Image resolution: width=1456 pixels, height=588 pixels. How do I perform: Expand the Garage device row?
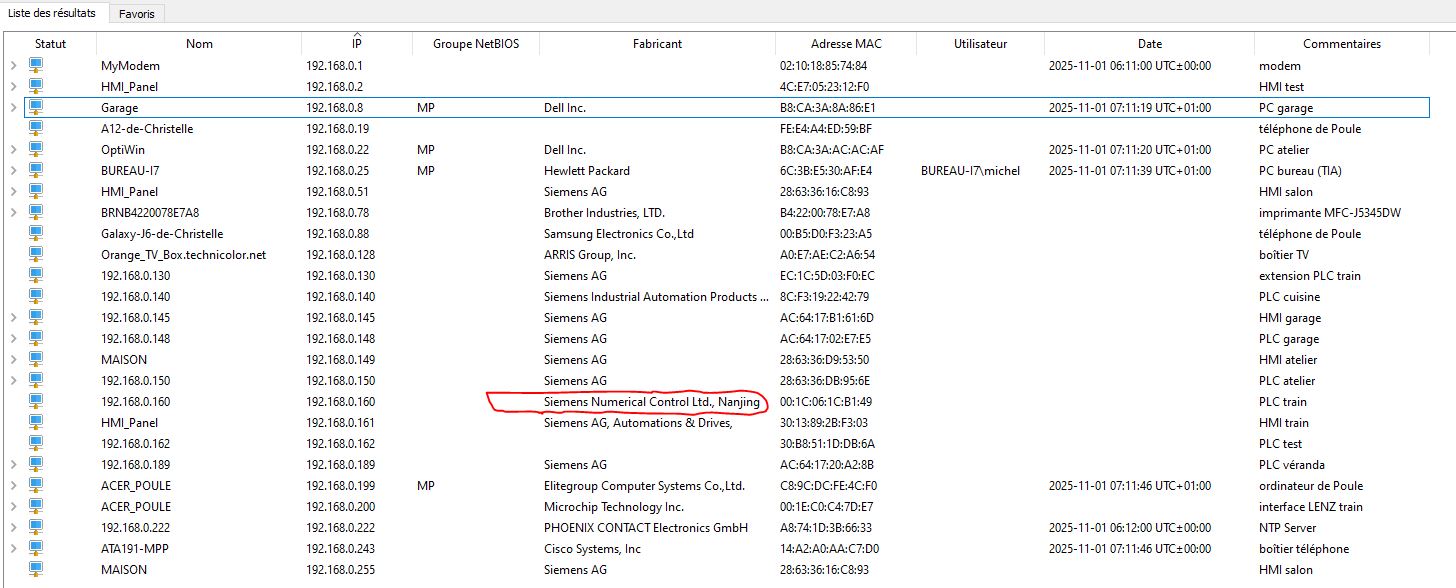13,108
